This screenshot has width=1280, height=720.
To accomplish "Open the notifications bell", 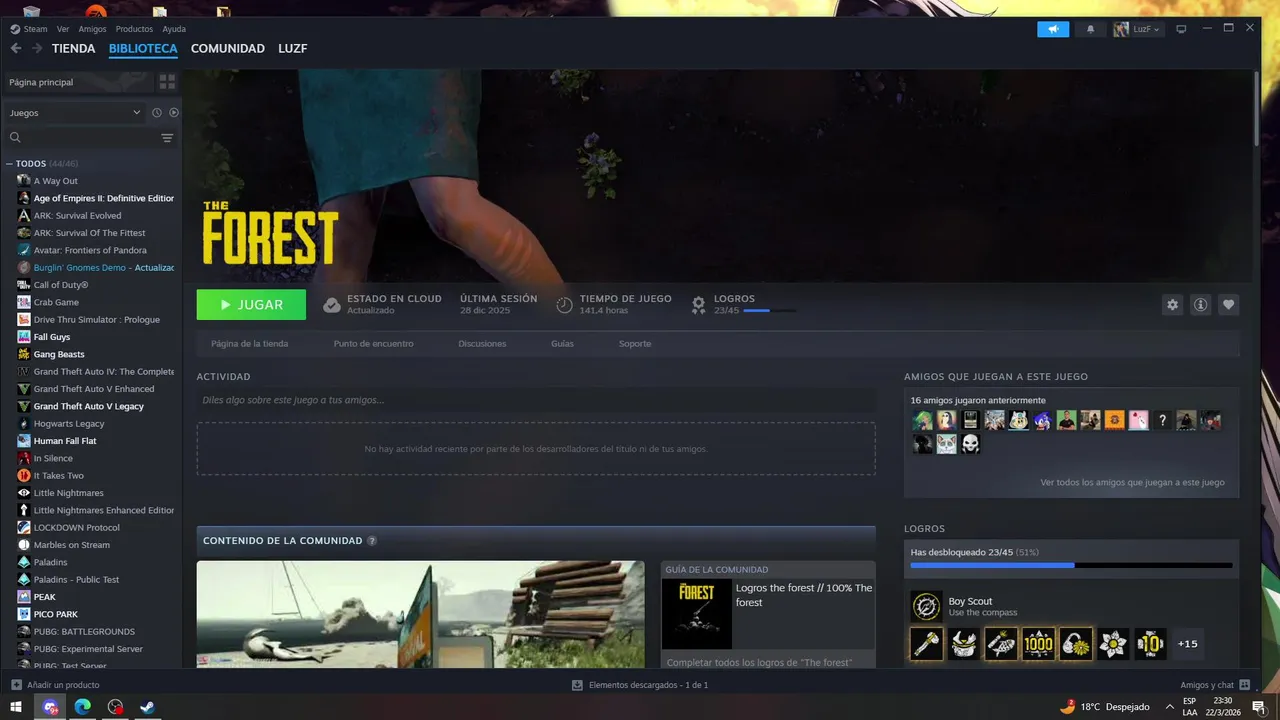I will [x=1090, y=29].
